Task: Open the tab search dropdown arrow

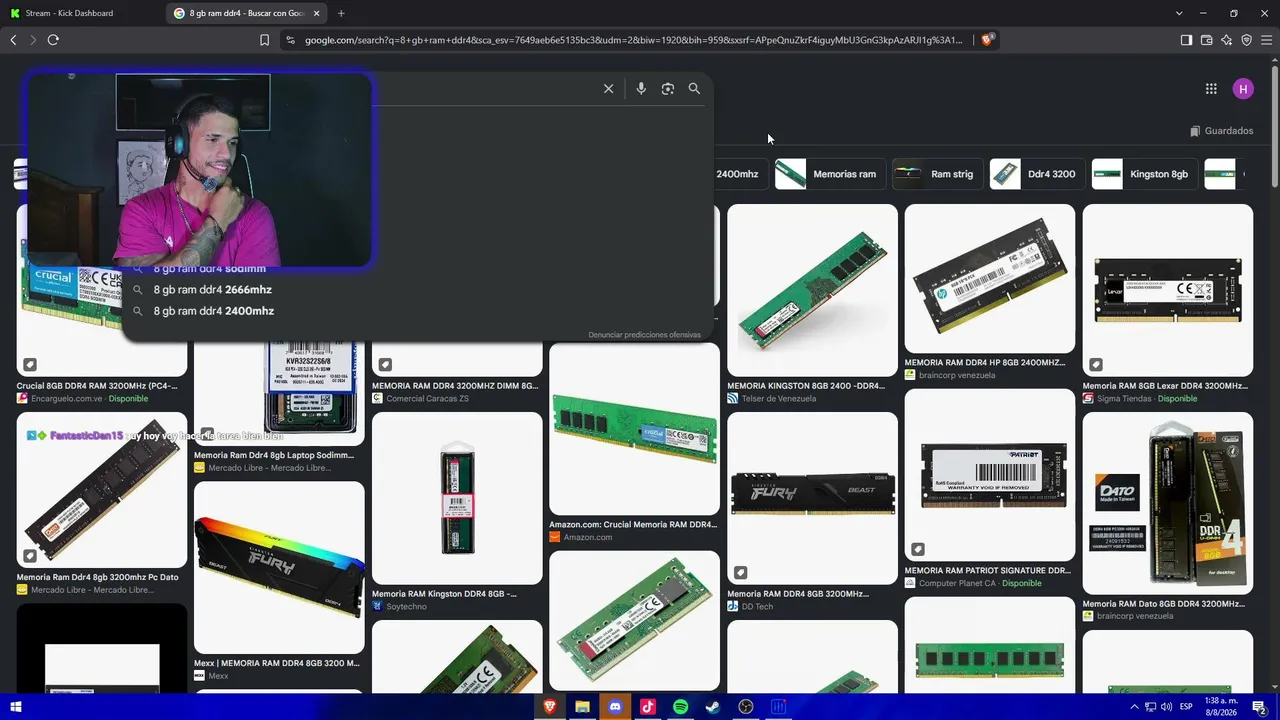Action: (x=1179, y=13)
